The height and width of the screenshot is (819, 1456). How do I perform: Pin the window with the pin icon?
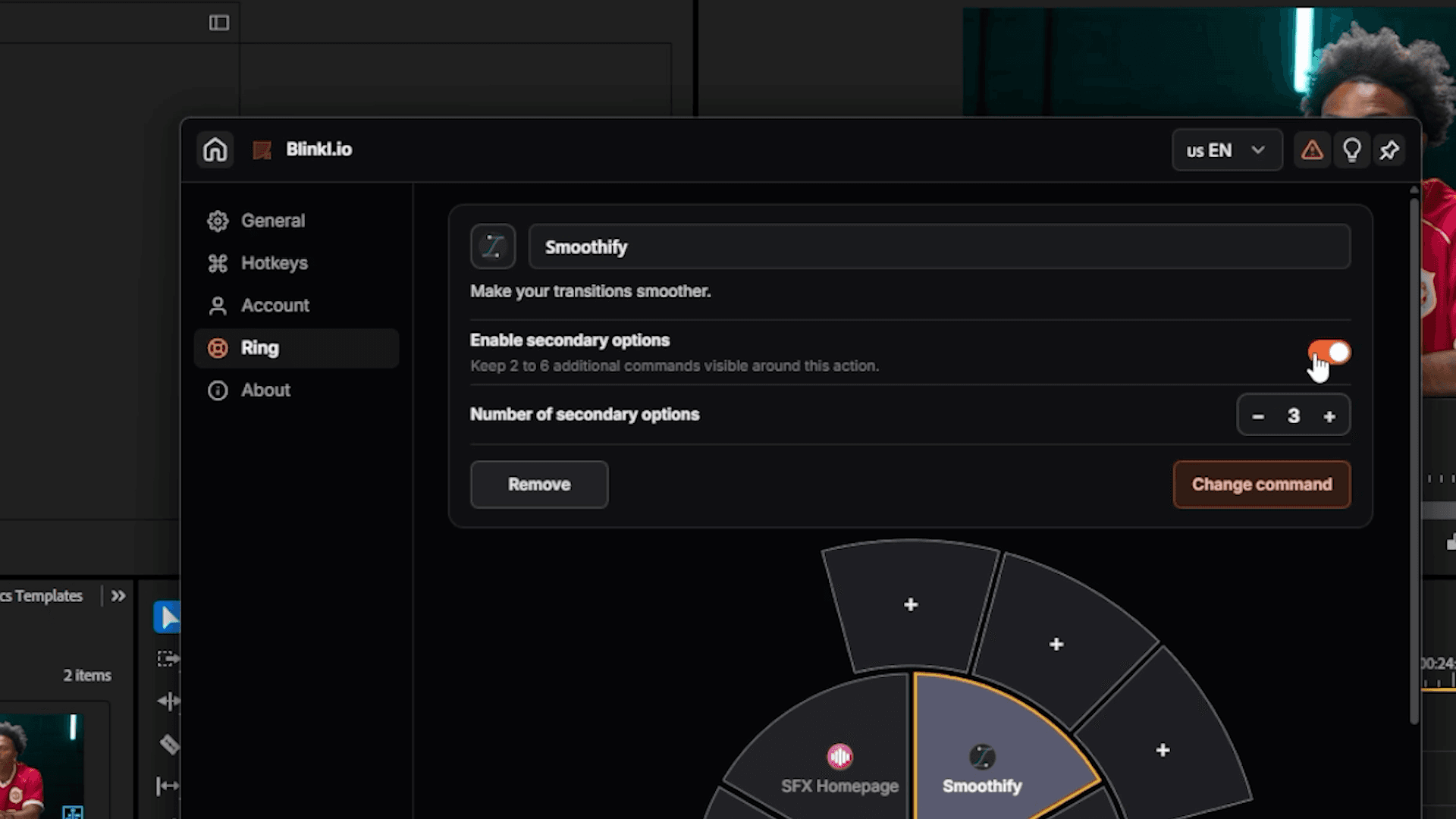point(1389,150)
